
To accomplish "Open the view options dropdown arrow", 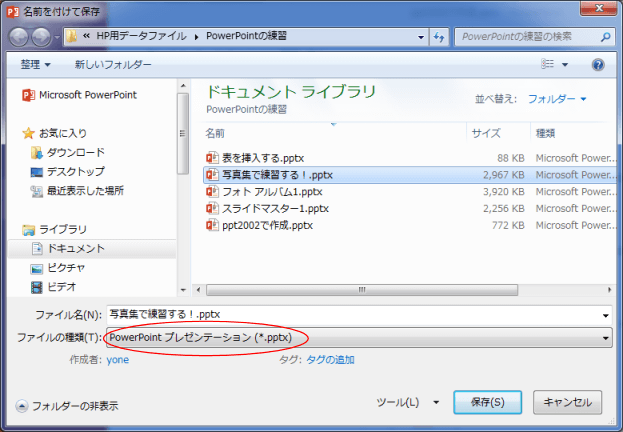I will click(565, 65).
